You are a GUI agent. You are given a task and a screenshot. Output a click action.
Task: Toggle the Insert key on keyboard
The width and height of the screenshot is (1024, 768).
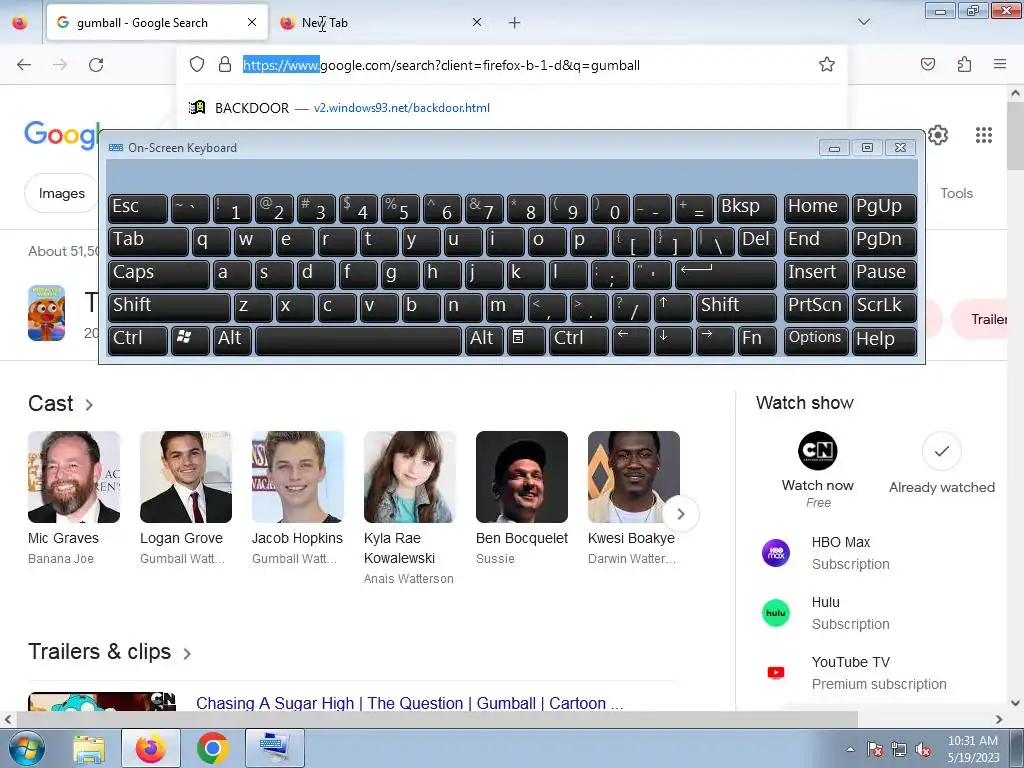point(816,274)
